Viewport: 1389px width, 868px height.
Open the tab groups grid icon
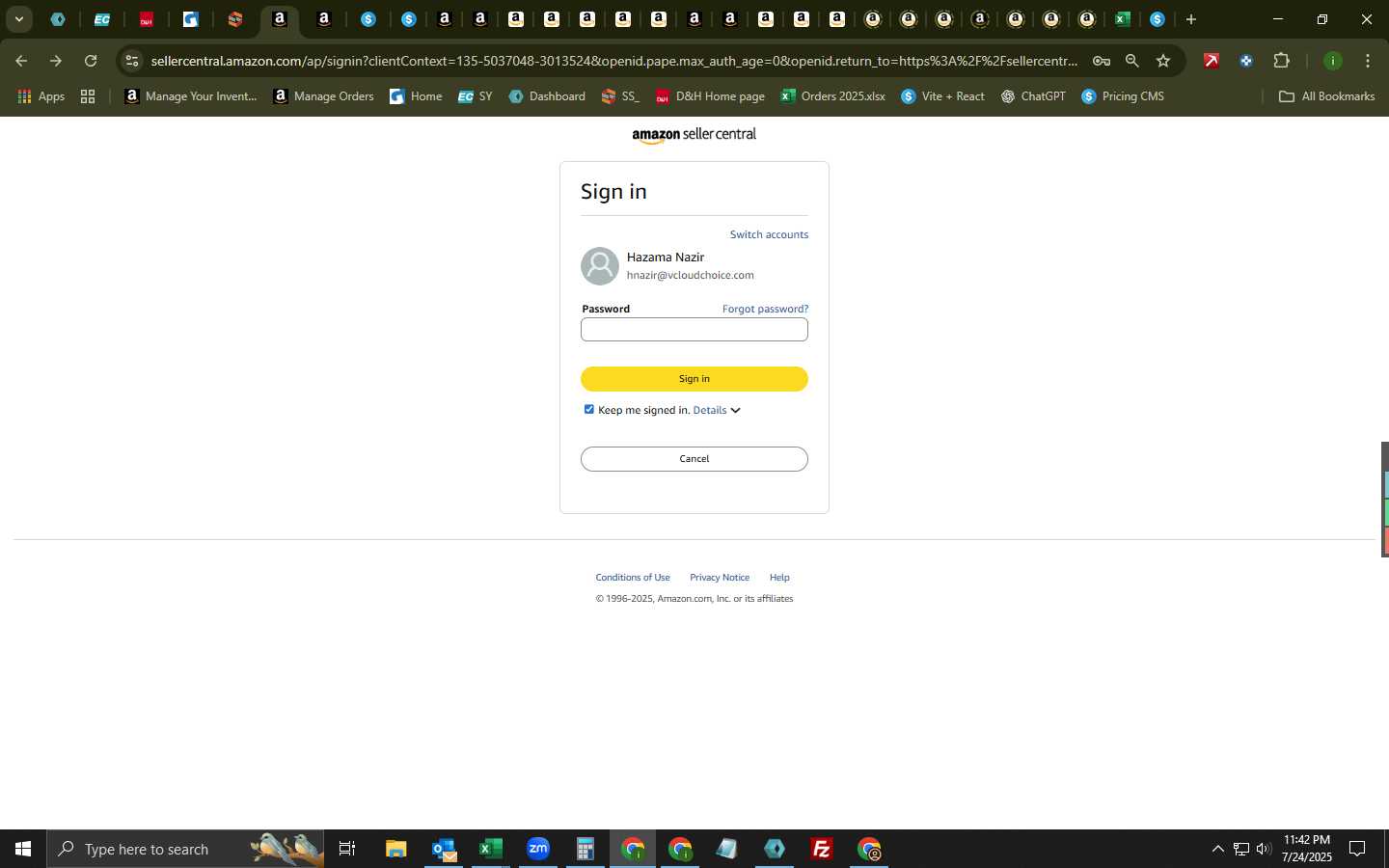tap(88, 96)
